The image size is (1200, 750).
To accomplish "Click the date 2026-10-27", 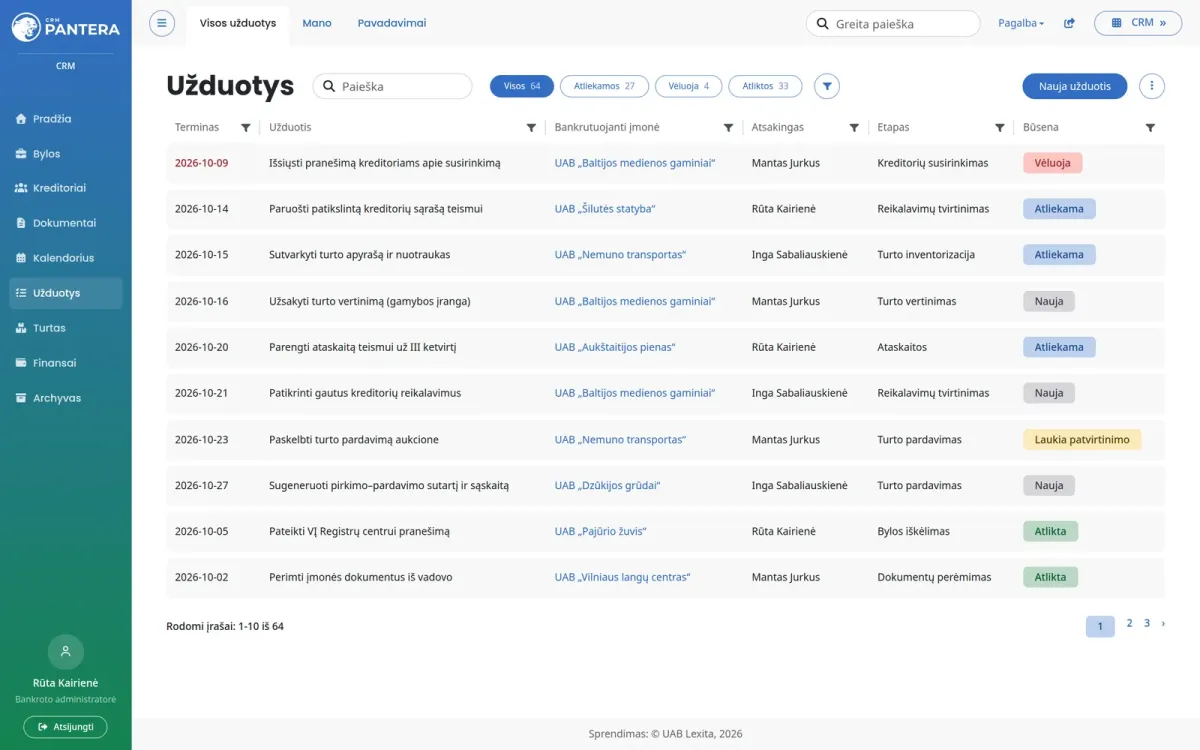I will click(x=201, y=485).
